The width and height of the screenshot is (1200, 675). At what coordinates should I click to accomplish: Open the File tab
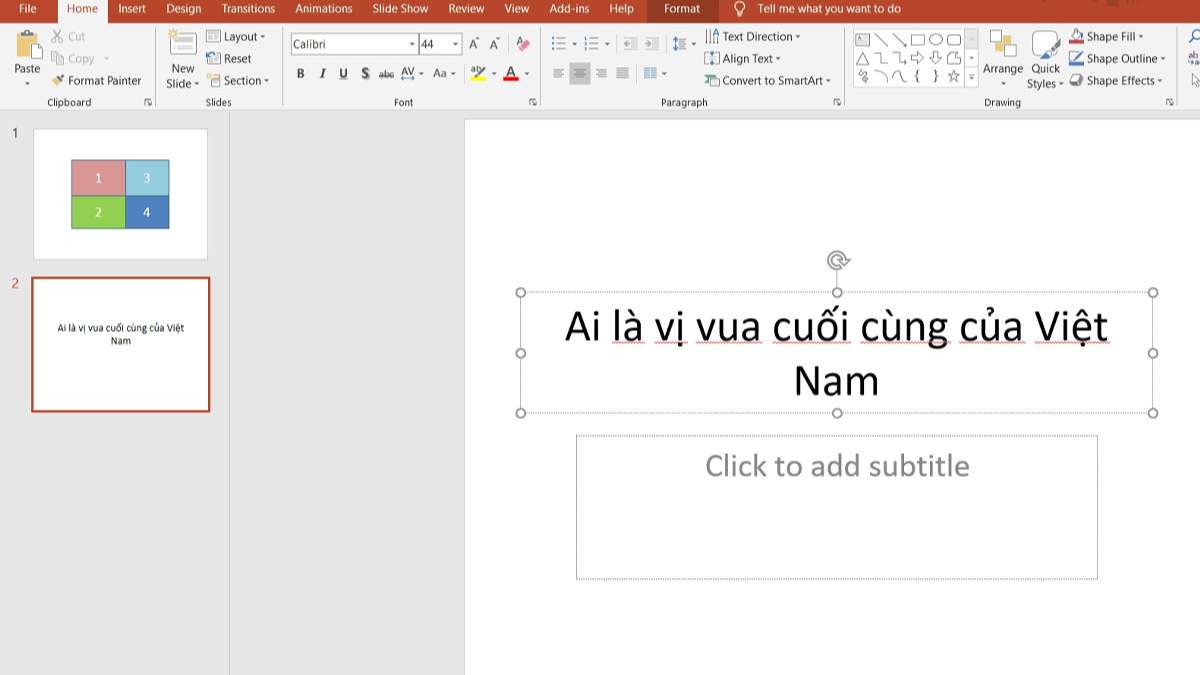coord(28,9)
